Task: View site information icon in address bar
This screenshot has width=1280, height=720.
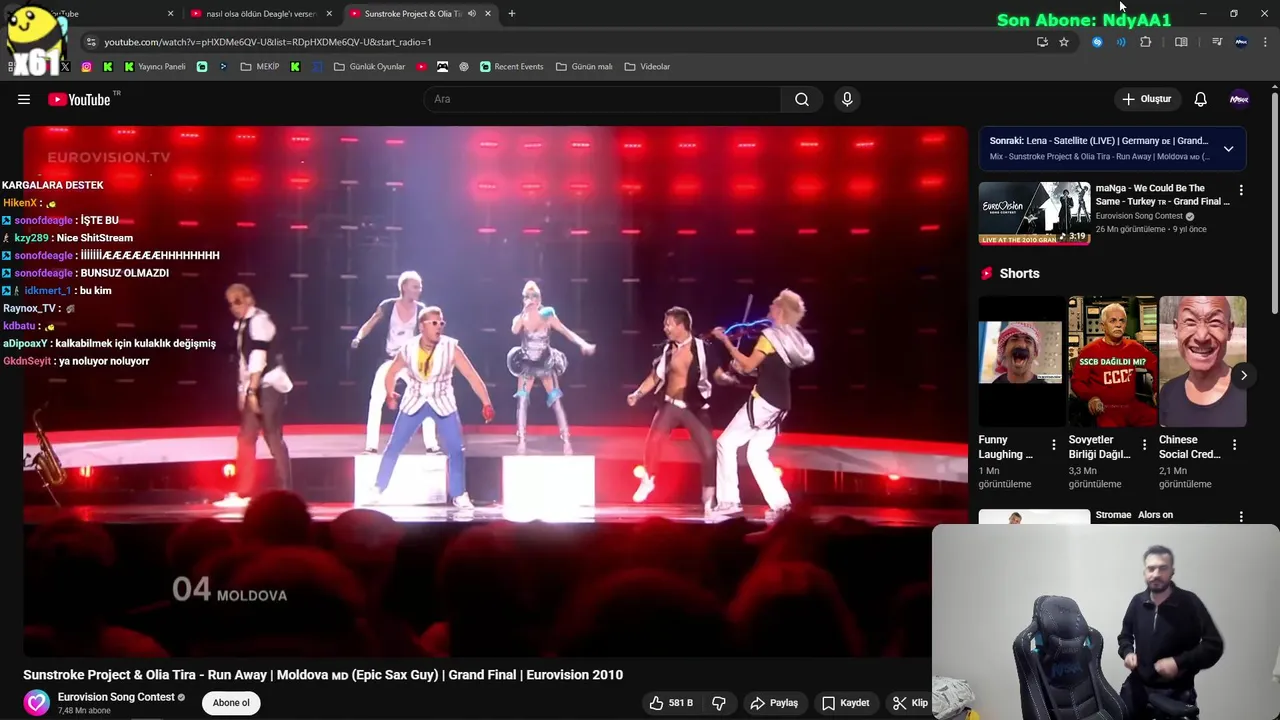Action: [91, 42]
